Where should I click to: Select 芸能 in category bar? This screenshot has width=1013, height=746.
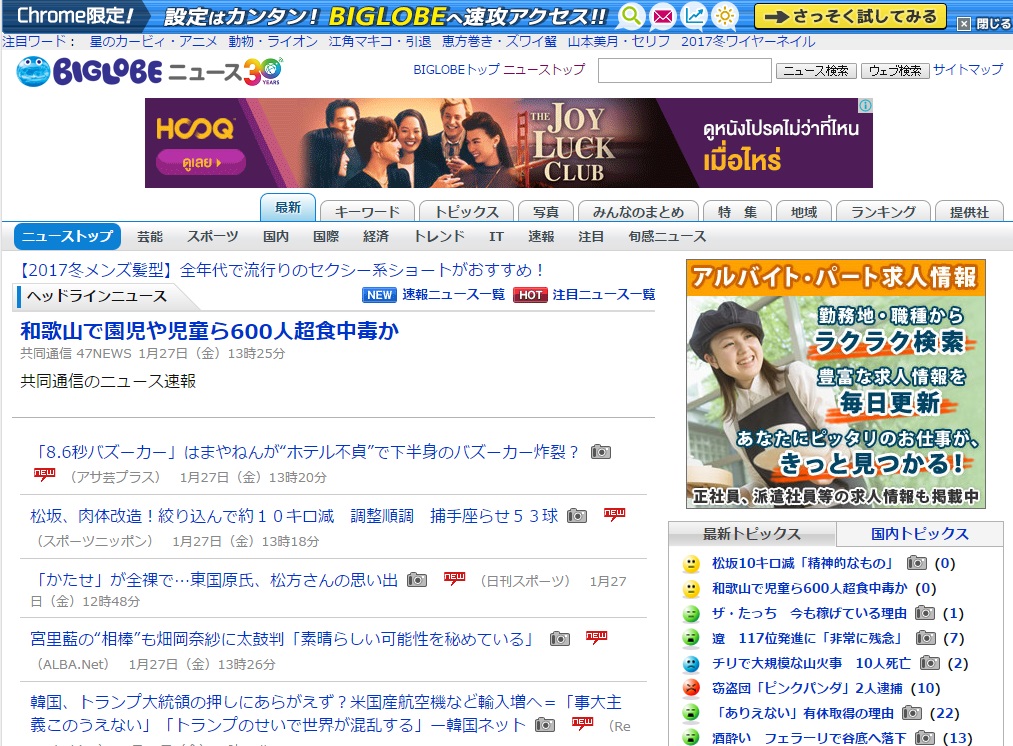[x=150, y=236]
